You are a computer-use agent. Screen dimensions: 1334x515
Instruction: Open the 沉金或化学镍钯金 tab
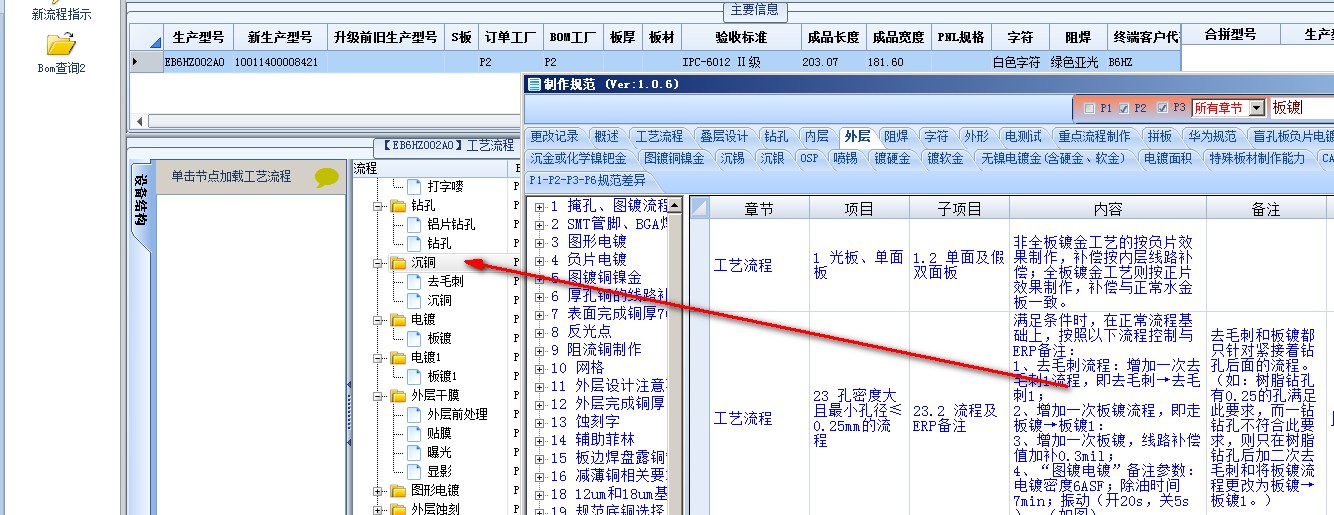pyautogui.click(x=578, y=158)
